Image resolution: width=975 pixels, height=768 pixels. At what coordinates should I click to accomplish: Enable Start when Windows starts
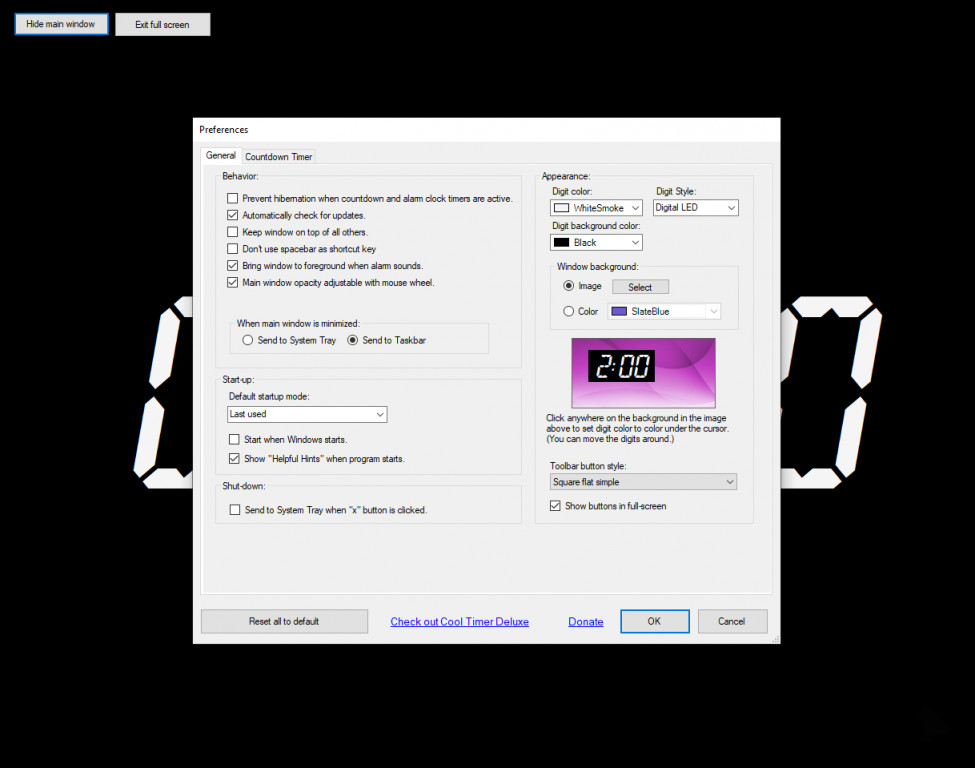[x=235, y=438]
